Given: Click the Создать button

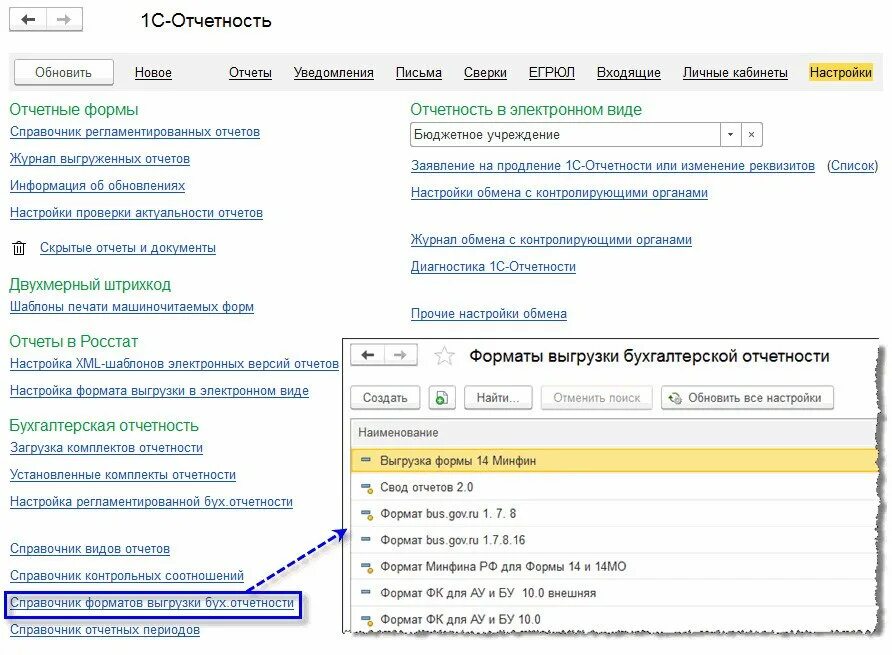Looking at the screenshot, I should tap(385, 398).
